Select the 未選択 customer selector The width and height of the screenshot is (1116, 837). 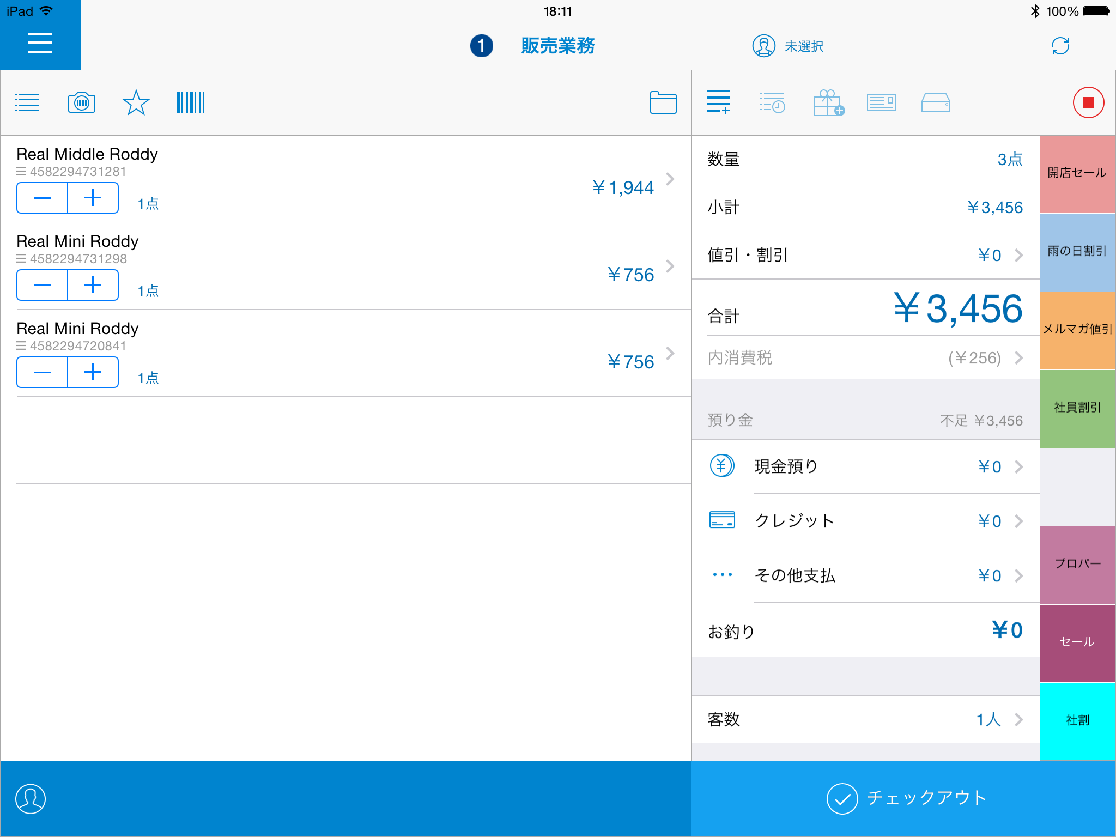click(x=788, y=46)
